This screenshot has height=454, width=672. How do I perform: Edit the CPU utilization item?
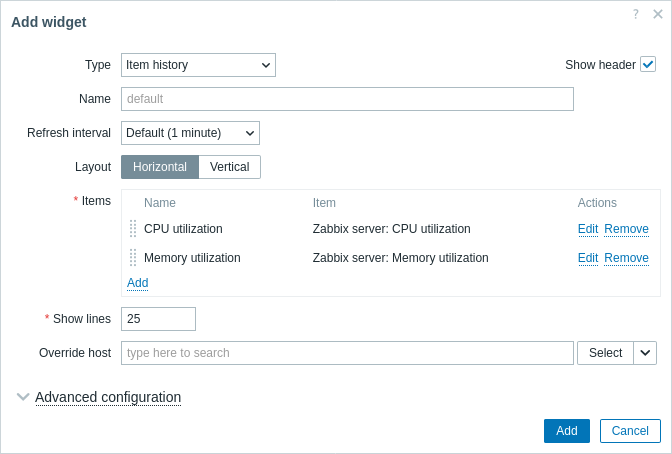pyautogui.click(x=588, y=229)
